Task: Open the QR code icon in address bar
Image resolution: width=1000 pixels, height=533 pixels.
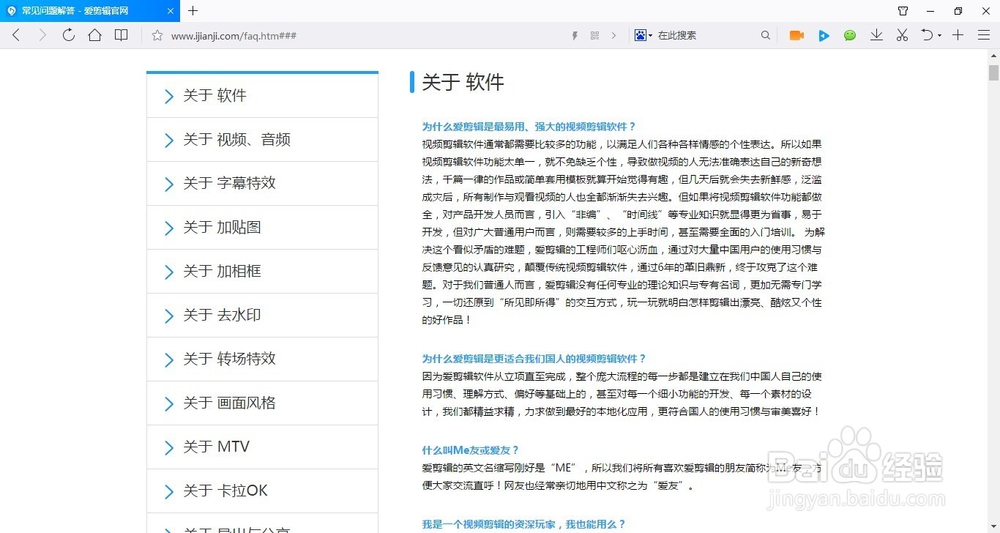Action: click(594, 36)
